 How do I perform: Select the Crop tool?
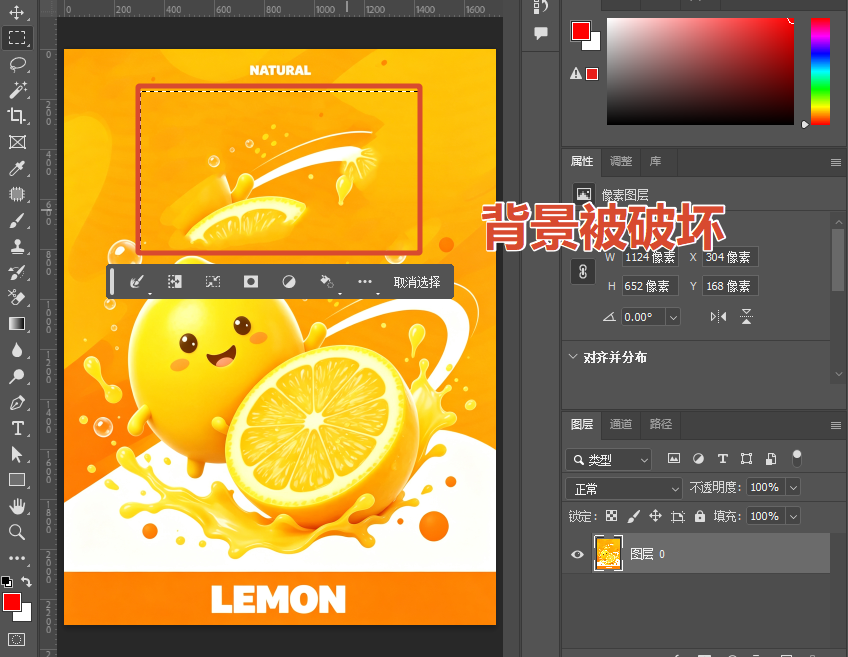click(17, 116)
